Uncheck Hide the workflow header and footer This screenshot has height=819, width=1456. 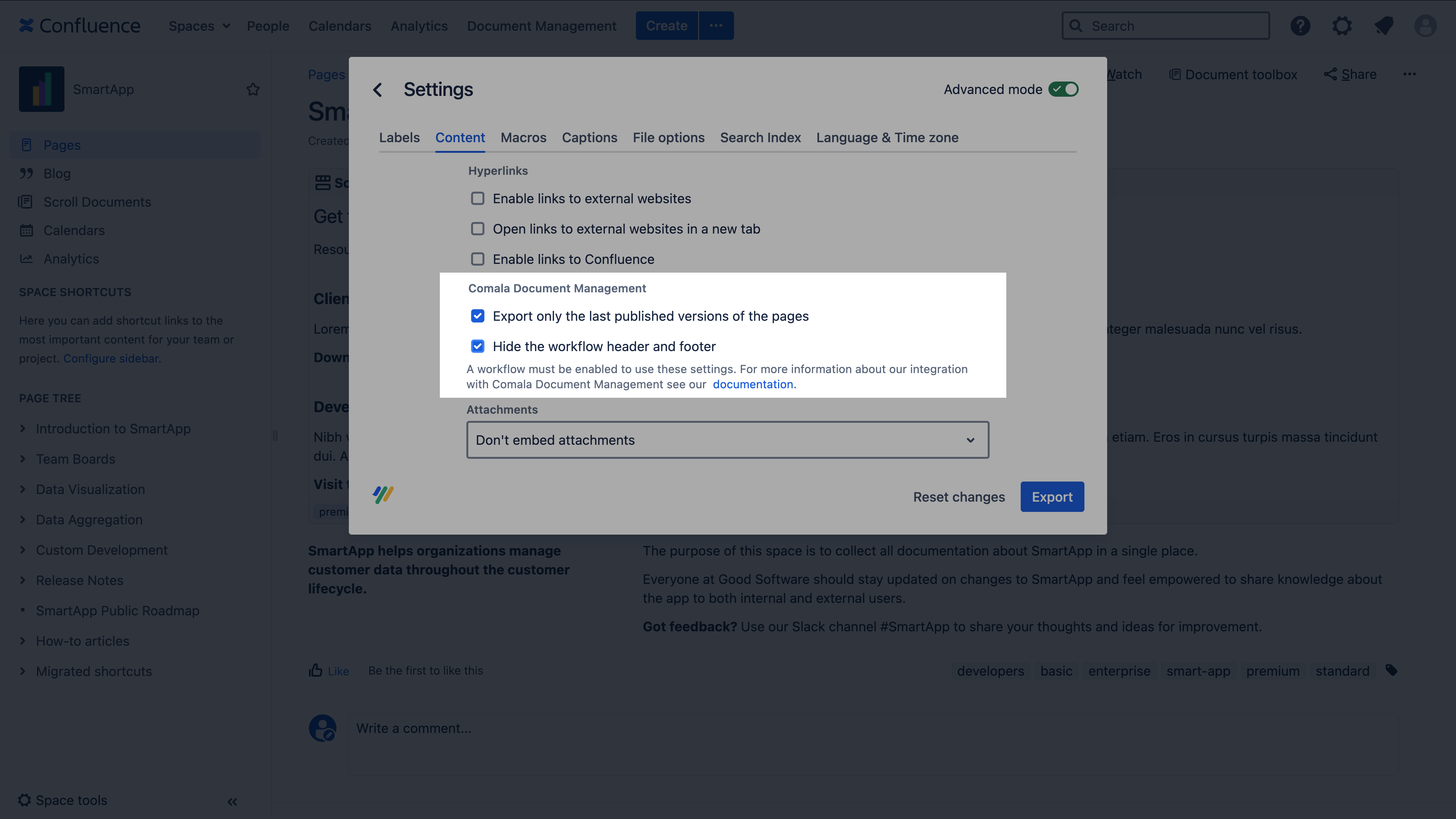(478, 347)
